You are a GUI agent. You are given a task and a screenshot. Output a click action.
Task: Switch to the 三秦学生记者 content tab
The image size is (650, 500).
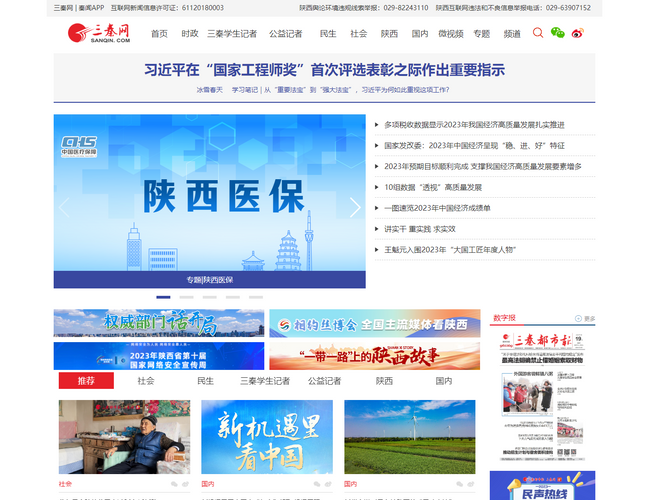[264, 381]
